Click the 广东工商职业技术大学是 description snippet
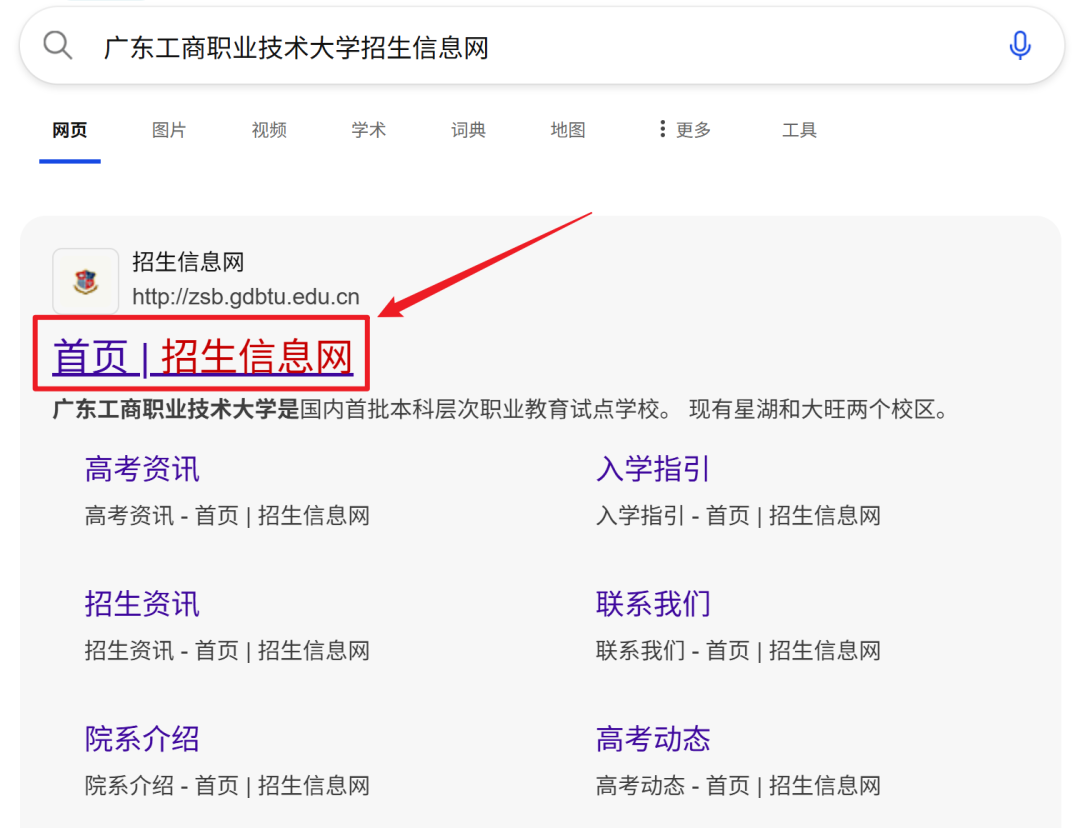The width and height of the screenshot is (1080, 828). [499, 409]
